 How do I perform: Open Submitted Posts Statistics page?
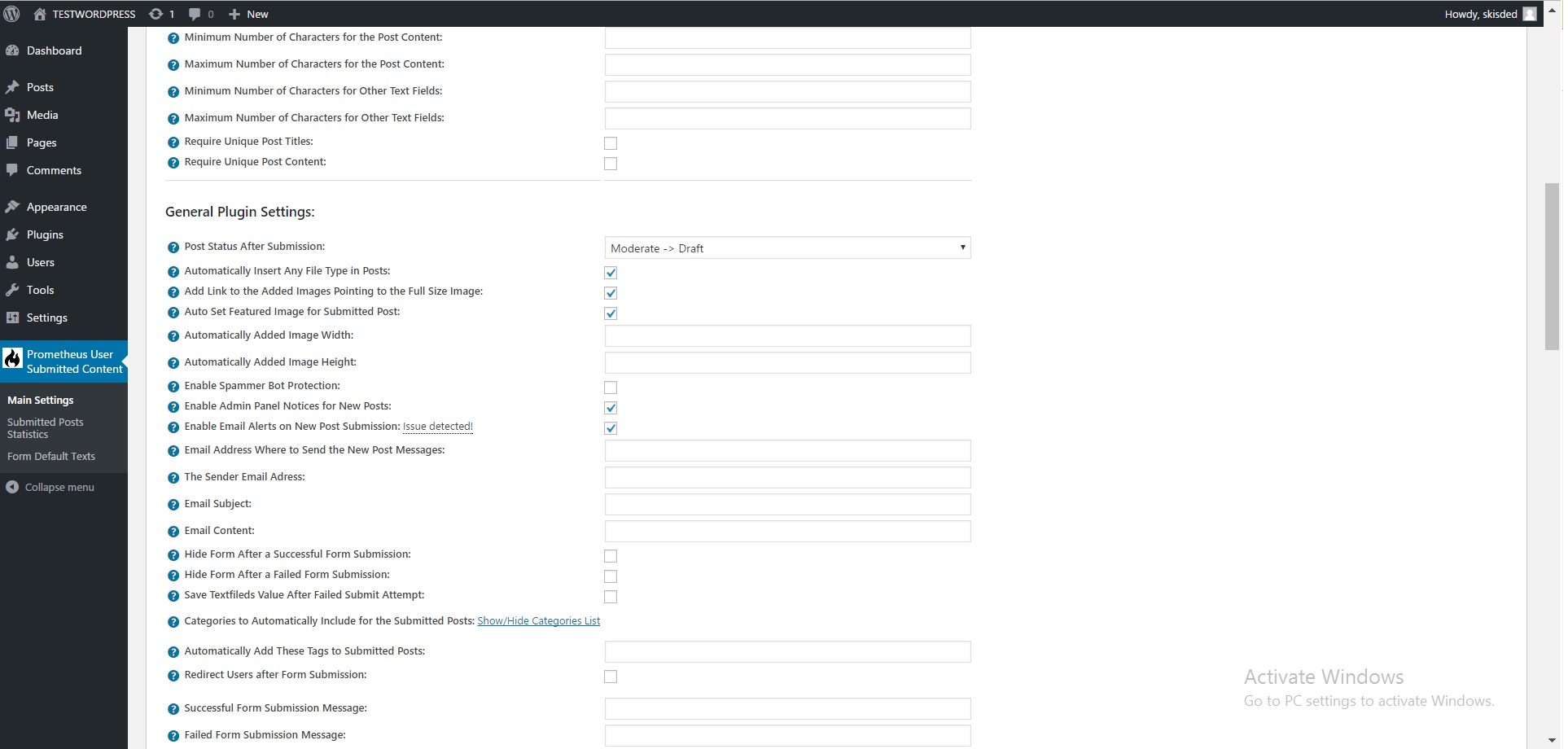click(x=46, y=428)
